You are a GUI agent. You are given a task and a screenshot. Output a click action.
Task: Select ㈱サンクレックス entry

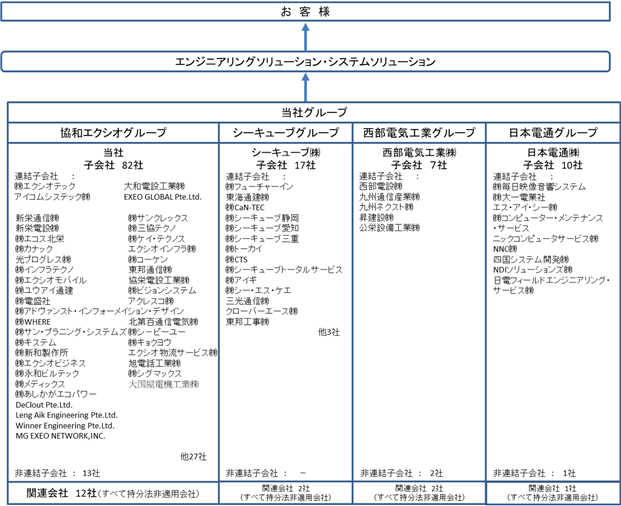pos(158,218)
